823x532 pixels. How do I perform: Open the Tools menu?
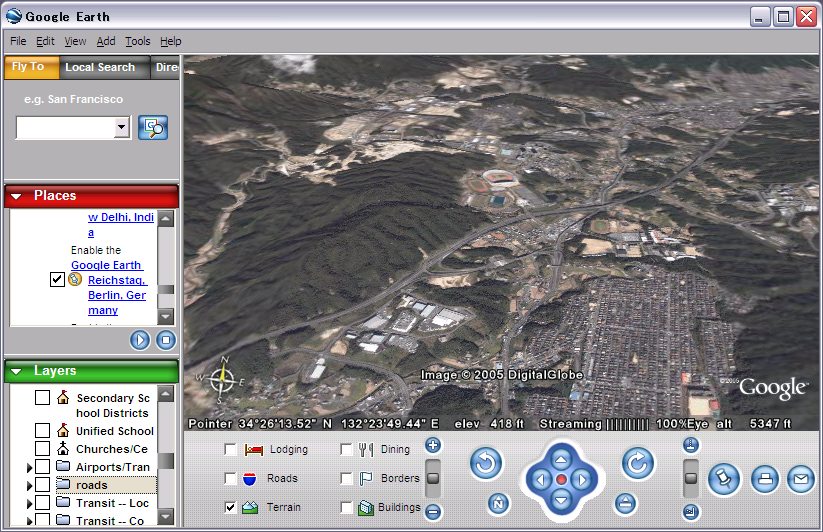pyautogui.click(x=137, y=41)
